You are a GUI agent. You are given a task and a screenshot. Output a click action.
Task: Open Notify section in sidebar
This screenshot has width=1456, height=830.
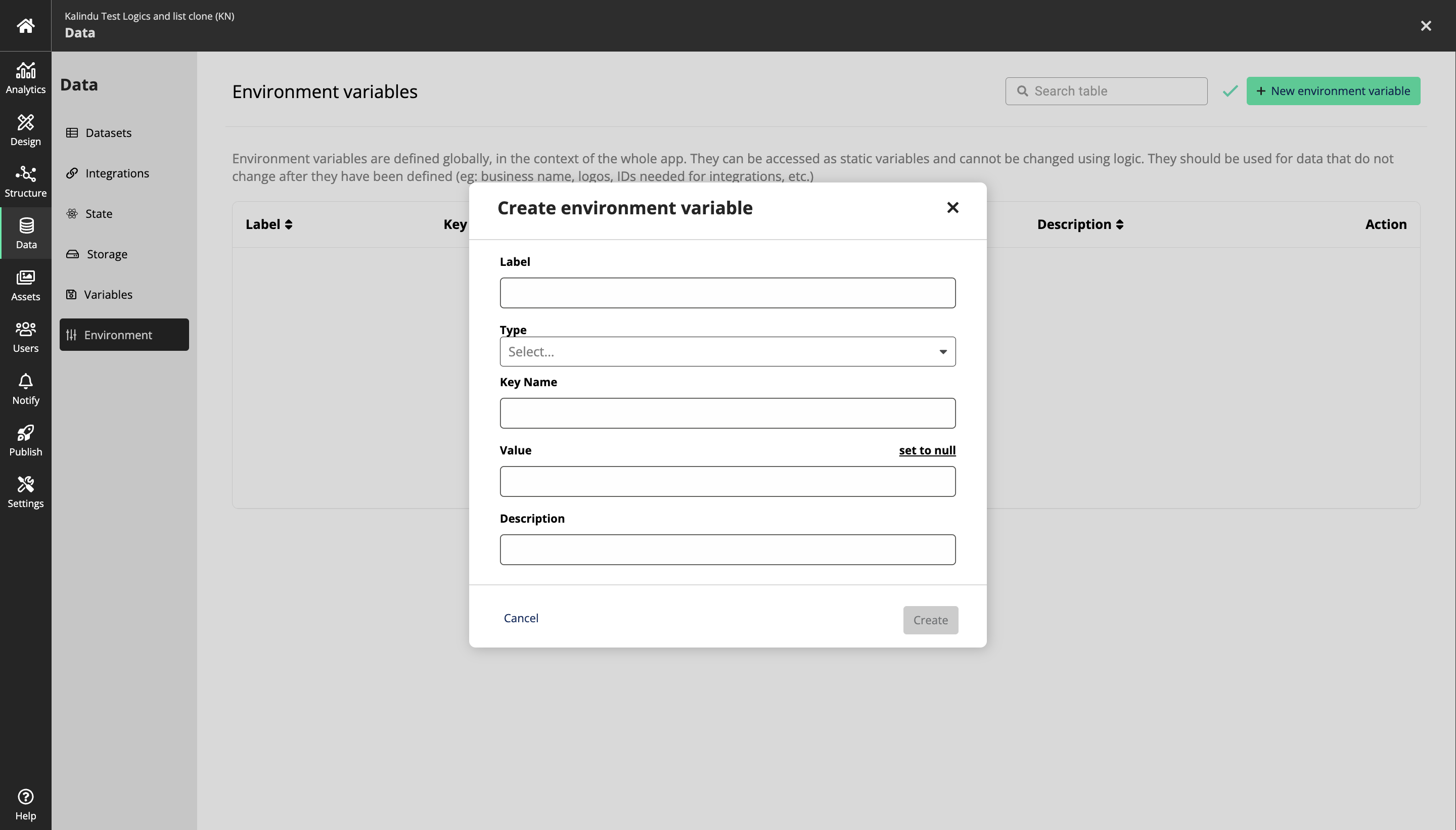(26, 389)
